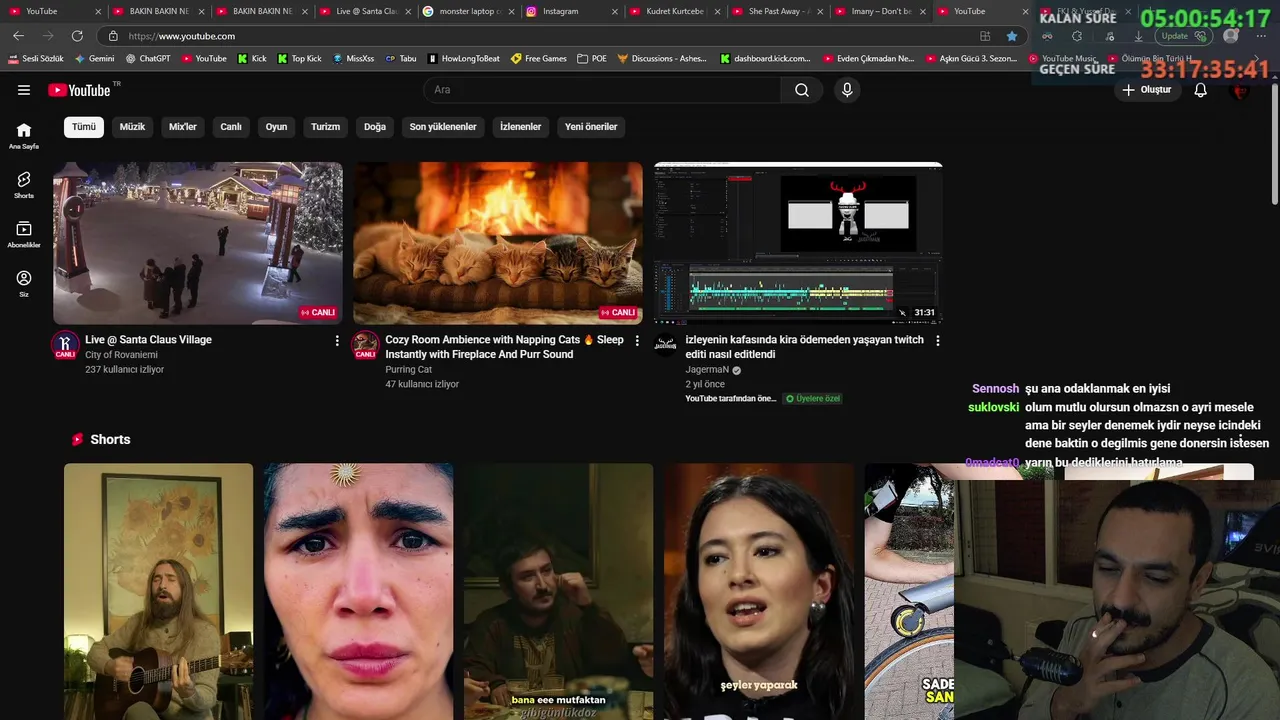The width and height of the screenshot is (1280, 720).
Task: Open the Short with the guitar player
Action: tap(158, 591)
